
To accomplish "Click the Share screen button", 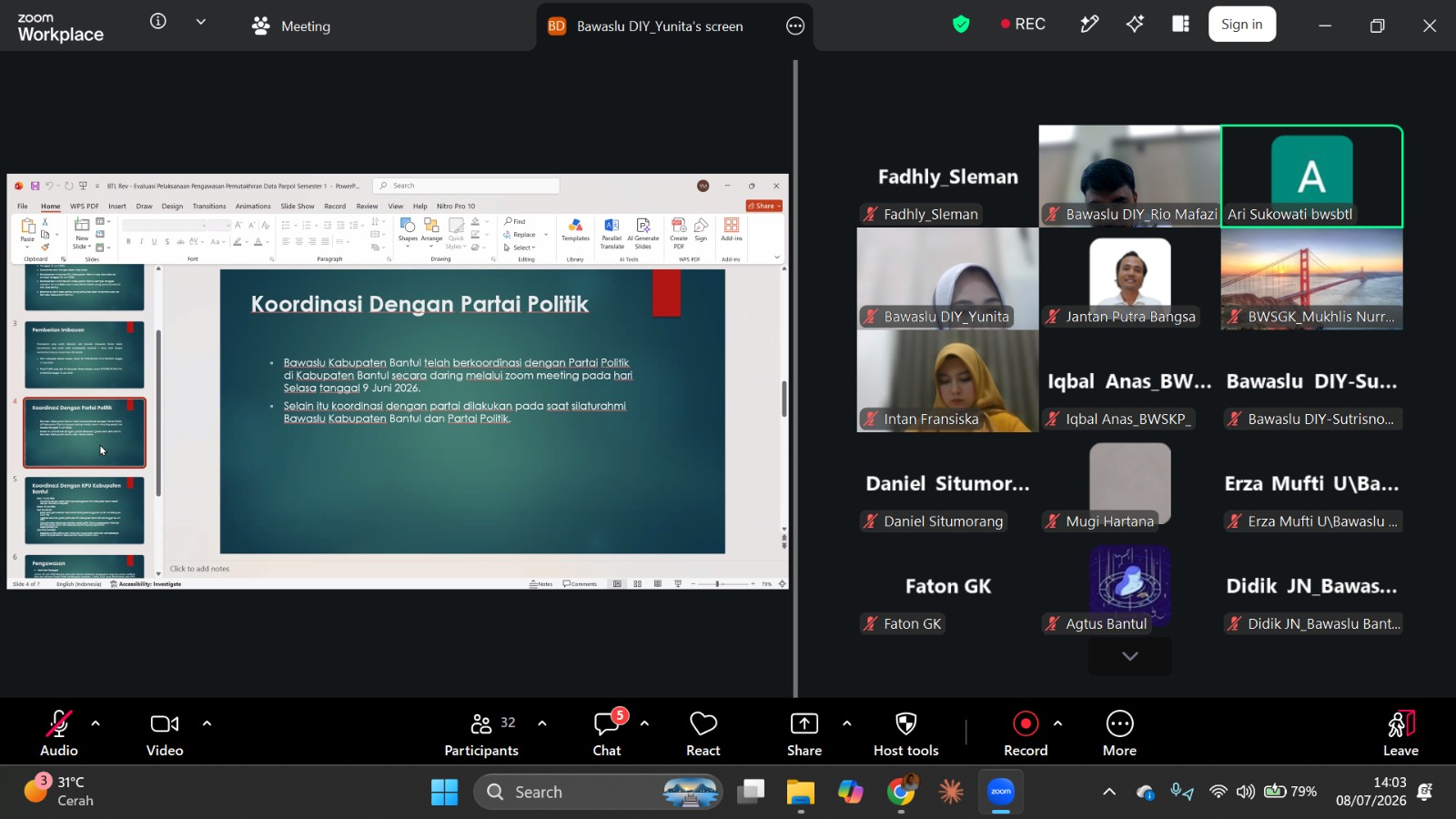I will tap(804, 733).
